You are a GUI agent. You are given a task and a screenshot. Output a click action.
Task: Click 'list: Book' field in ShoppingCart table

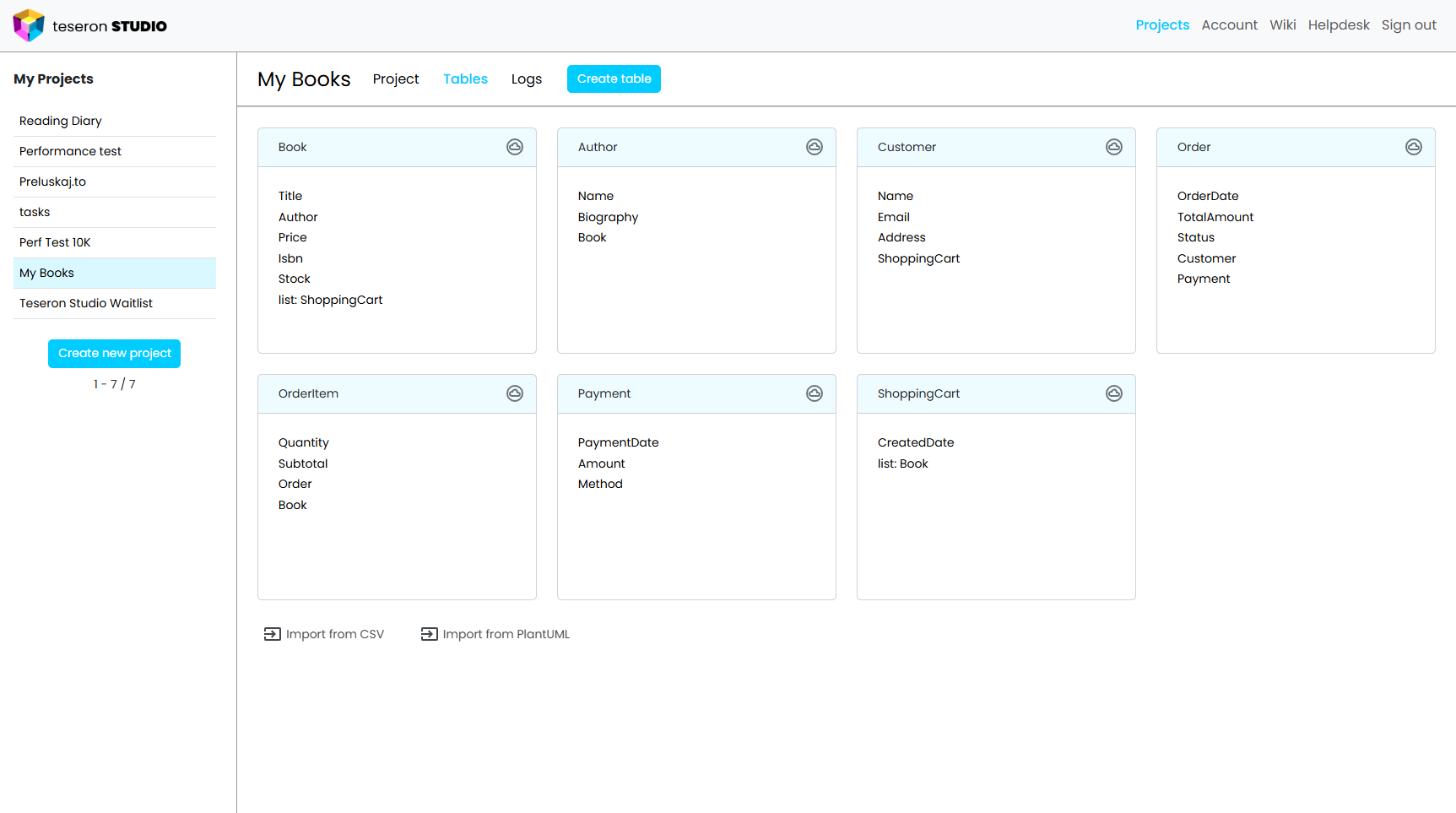902,463
